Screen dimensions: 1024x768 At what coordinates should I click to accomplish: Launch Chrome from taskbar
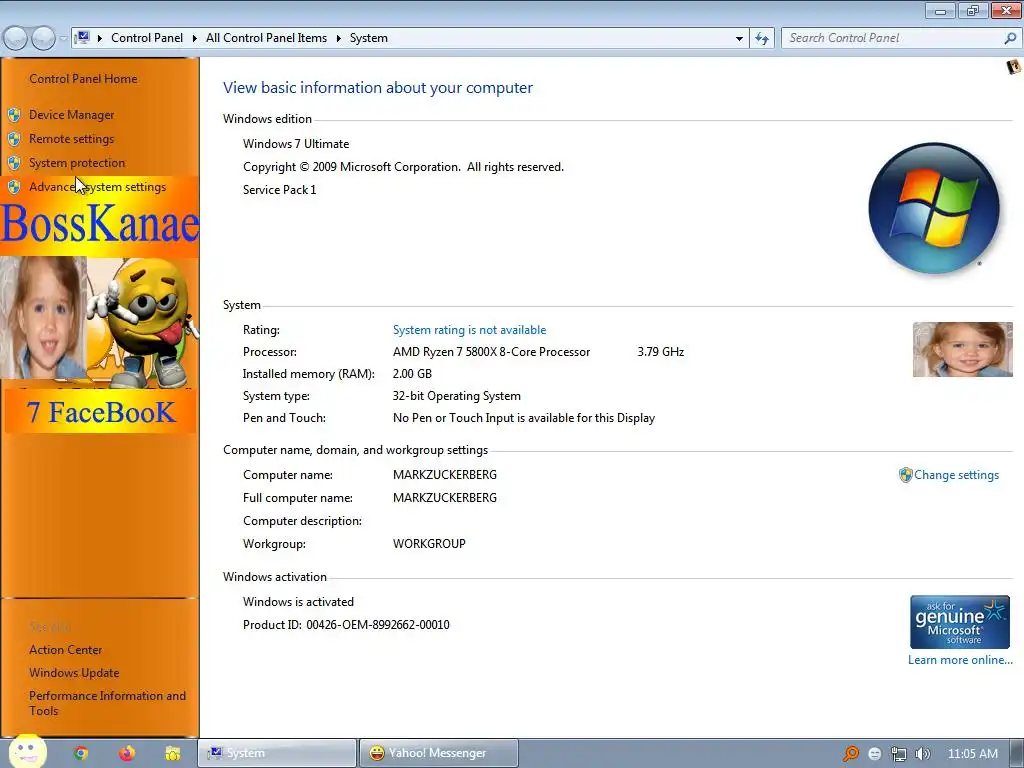pyautogui.click(x=80, y=754)
